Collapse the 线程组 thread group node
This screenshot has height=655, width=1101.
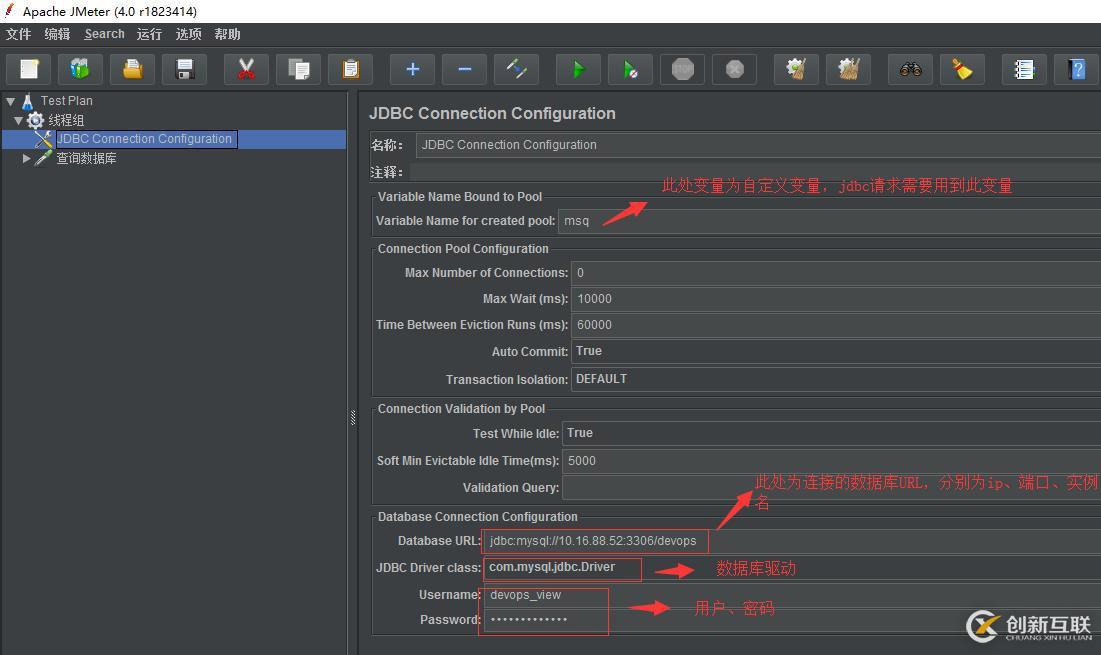click(18, 121)
